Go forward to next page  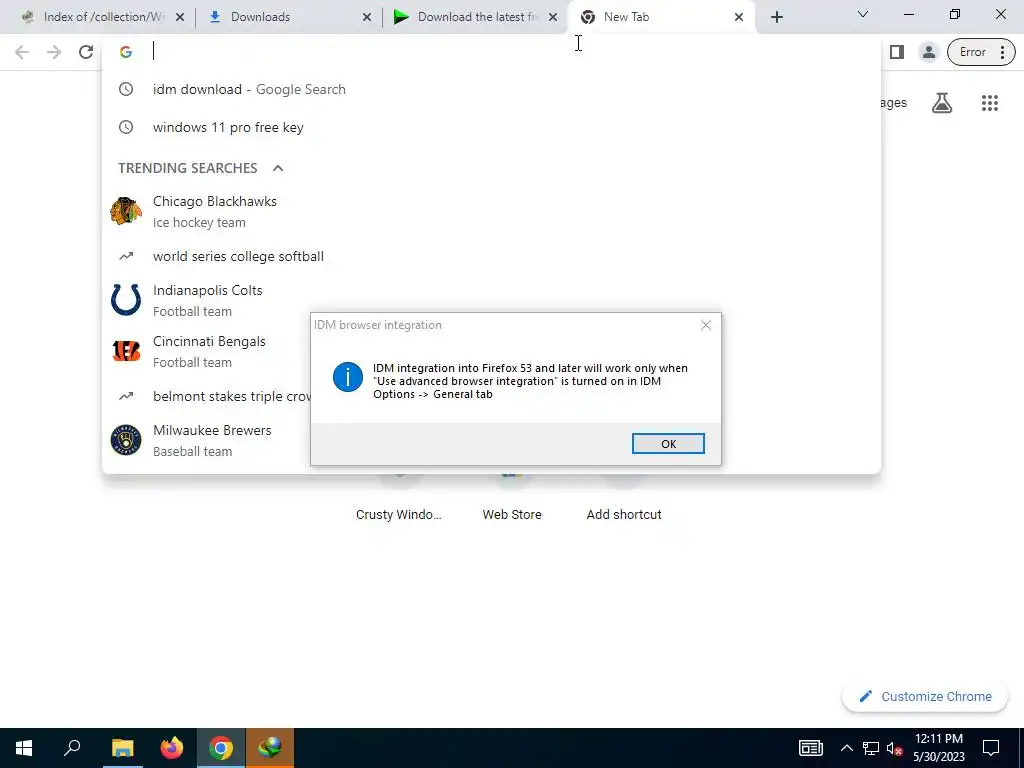coord(54,52)
